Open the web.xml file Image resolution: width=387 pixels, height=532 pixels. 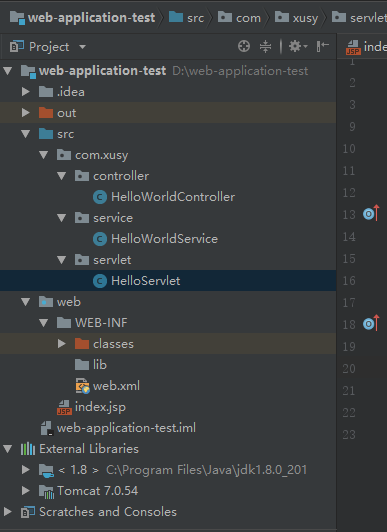point(107,386)
